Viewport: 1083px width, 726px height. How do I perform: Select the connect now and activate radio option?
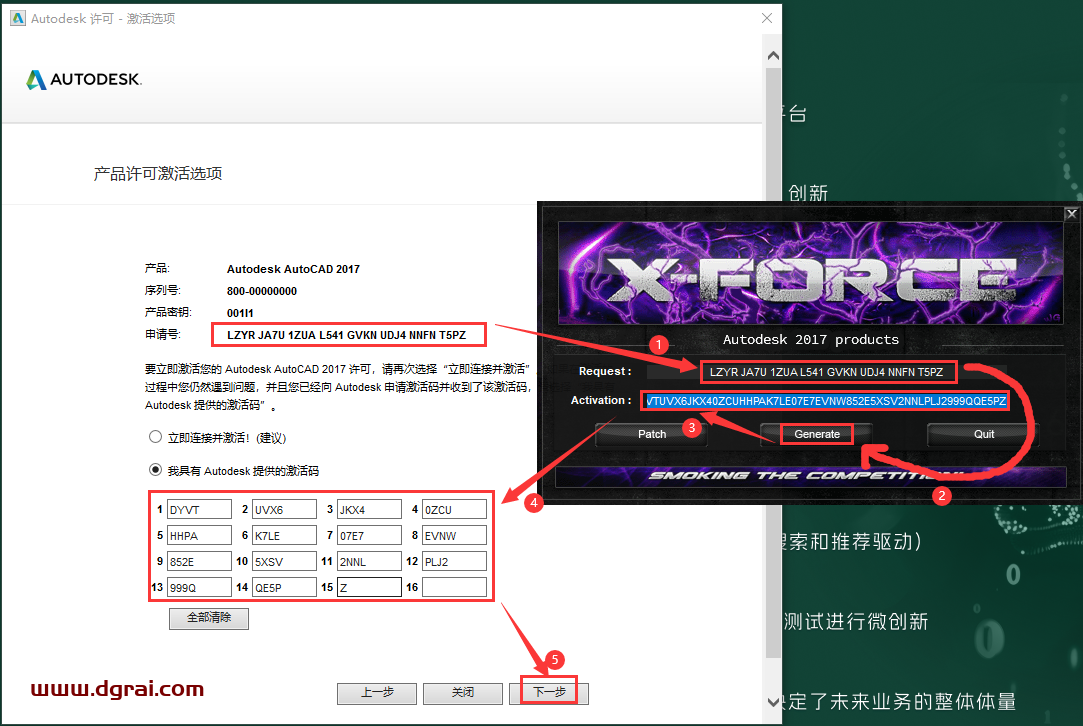tap(155, 437)
